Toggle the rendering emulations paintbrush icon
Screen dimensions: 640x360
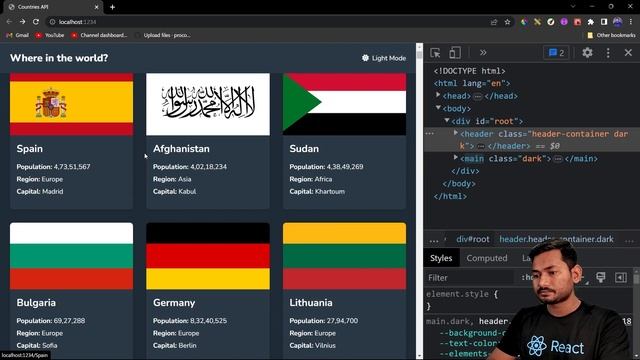pos(600,277)
